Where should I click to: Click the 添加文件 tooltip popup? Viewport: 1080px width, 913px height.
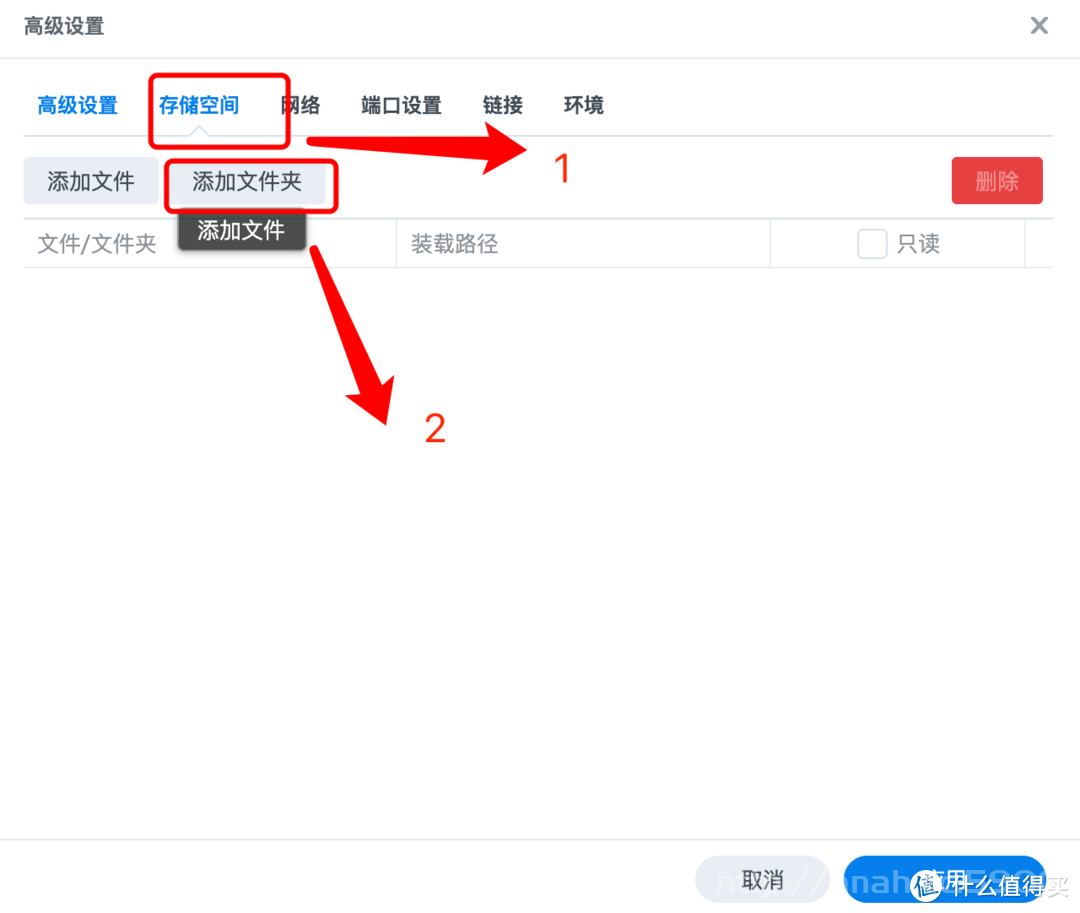[x=241, y=231]
